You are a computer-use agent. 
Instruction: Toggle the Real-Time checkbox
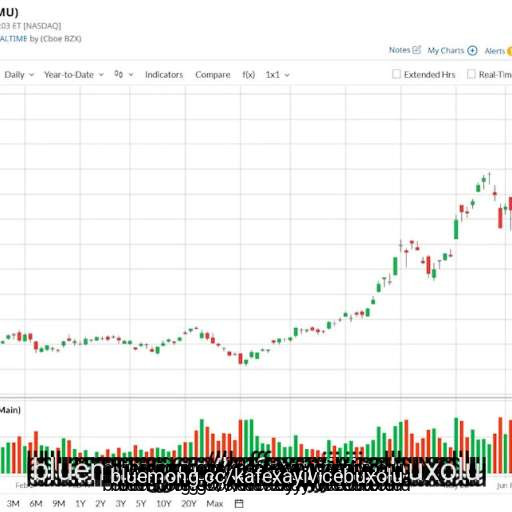(x=471, y=74)
